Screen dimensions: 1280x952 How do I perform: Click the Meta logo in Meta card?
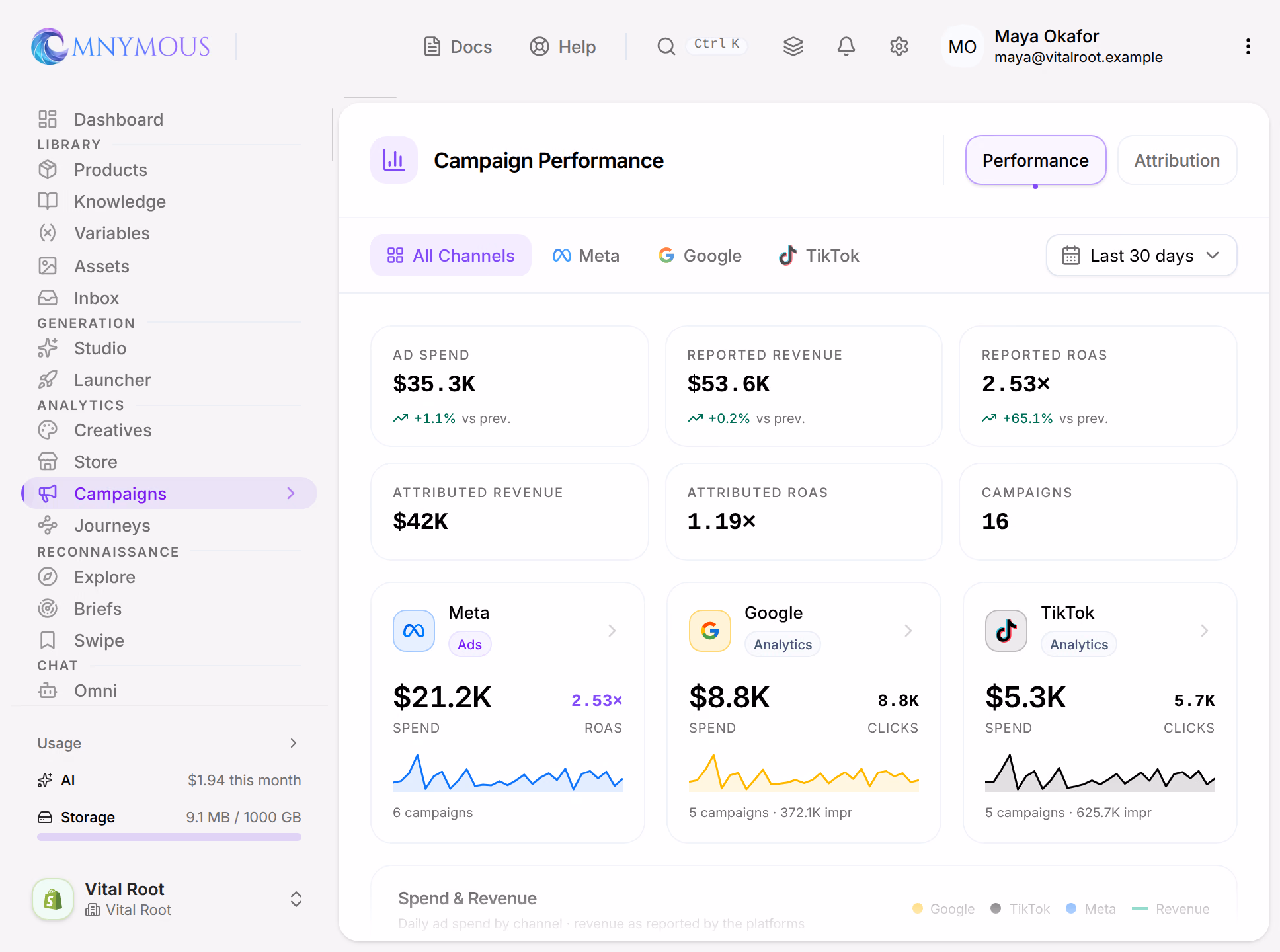point(414,631)
